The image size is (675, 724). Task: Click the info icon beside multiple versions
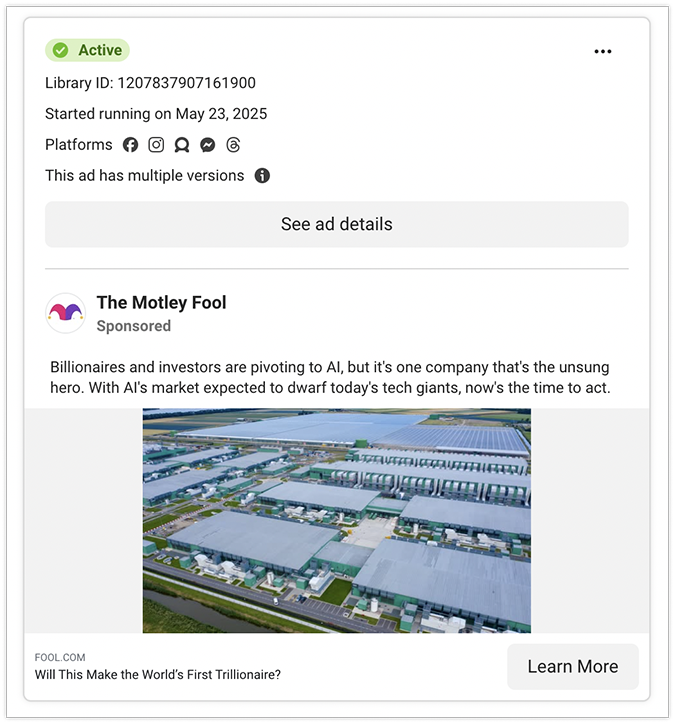pyautogui.click(x=262, y=176)
